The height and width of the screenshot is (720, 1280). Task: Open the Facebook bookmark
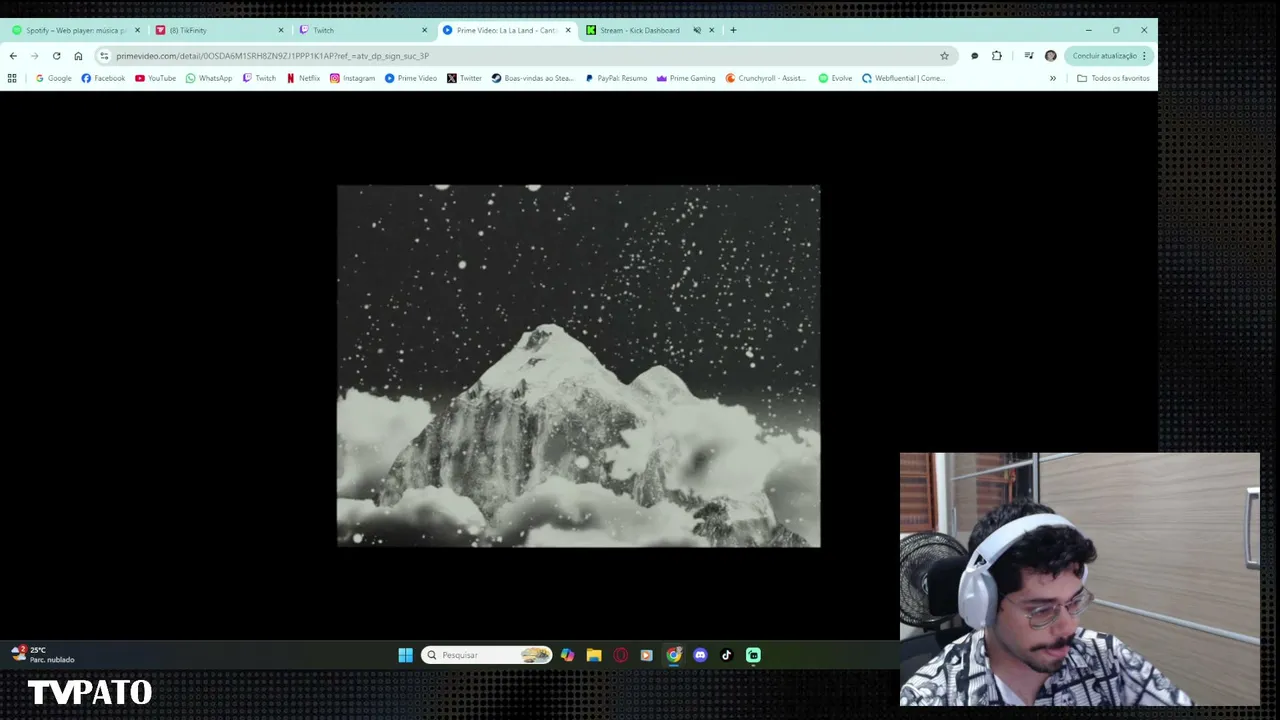click(103, 78)
